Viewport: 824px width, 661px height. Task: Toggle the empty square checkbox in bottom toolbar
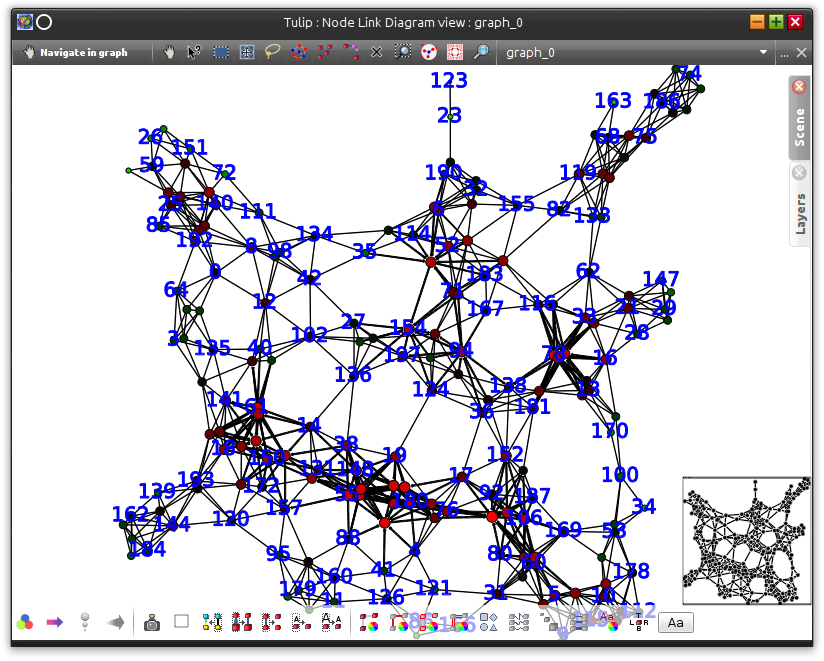[181, 621]
